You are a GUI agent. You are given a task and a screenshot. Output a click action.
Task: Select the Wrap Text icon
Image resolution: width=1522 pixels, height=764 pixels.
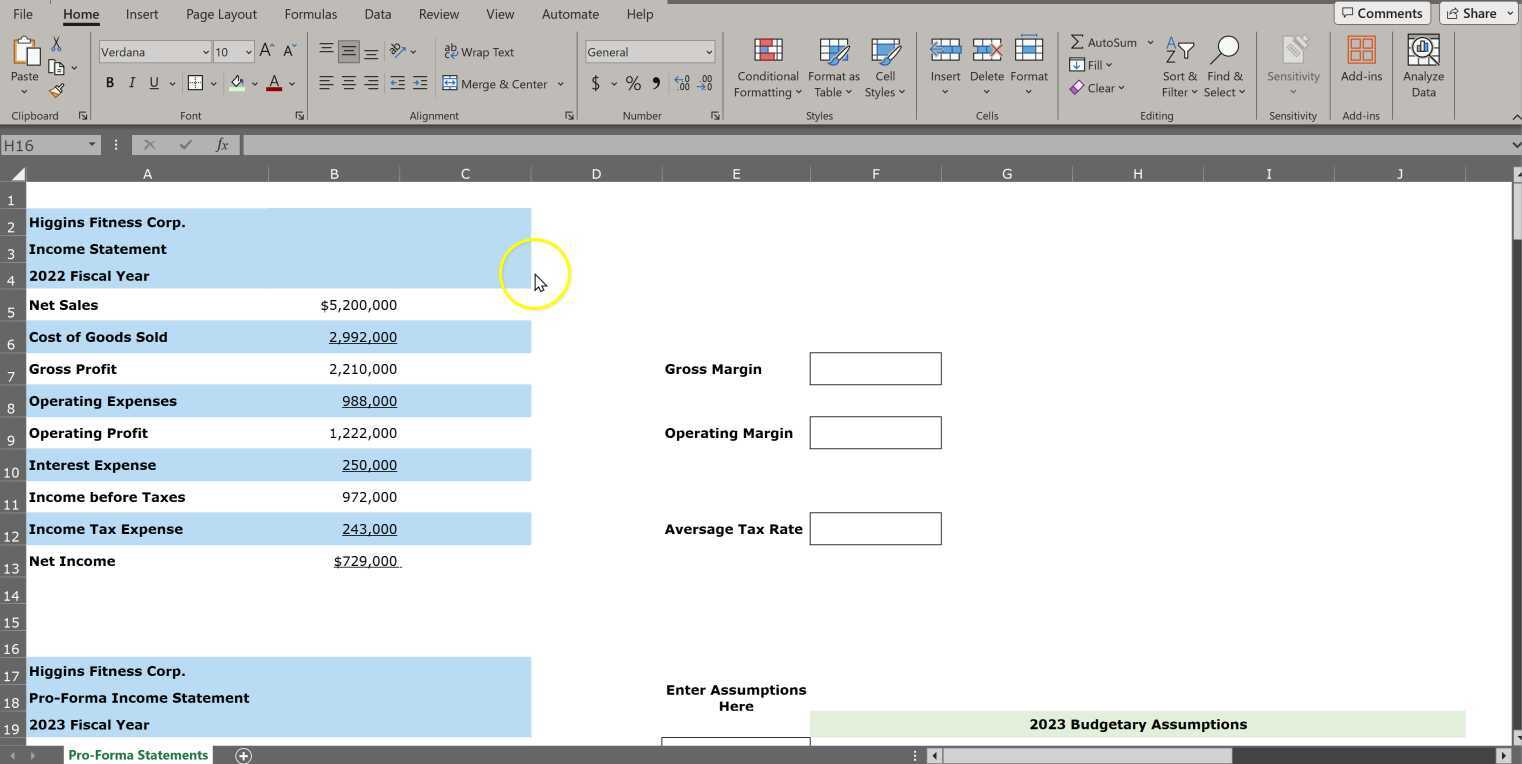450,52
